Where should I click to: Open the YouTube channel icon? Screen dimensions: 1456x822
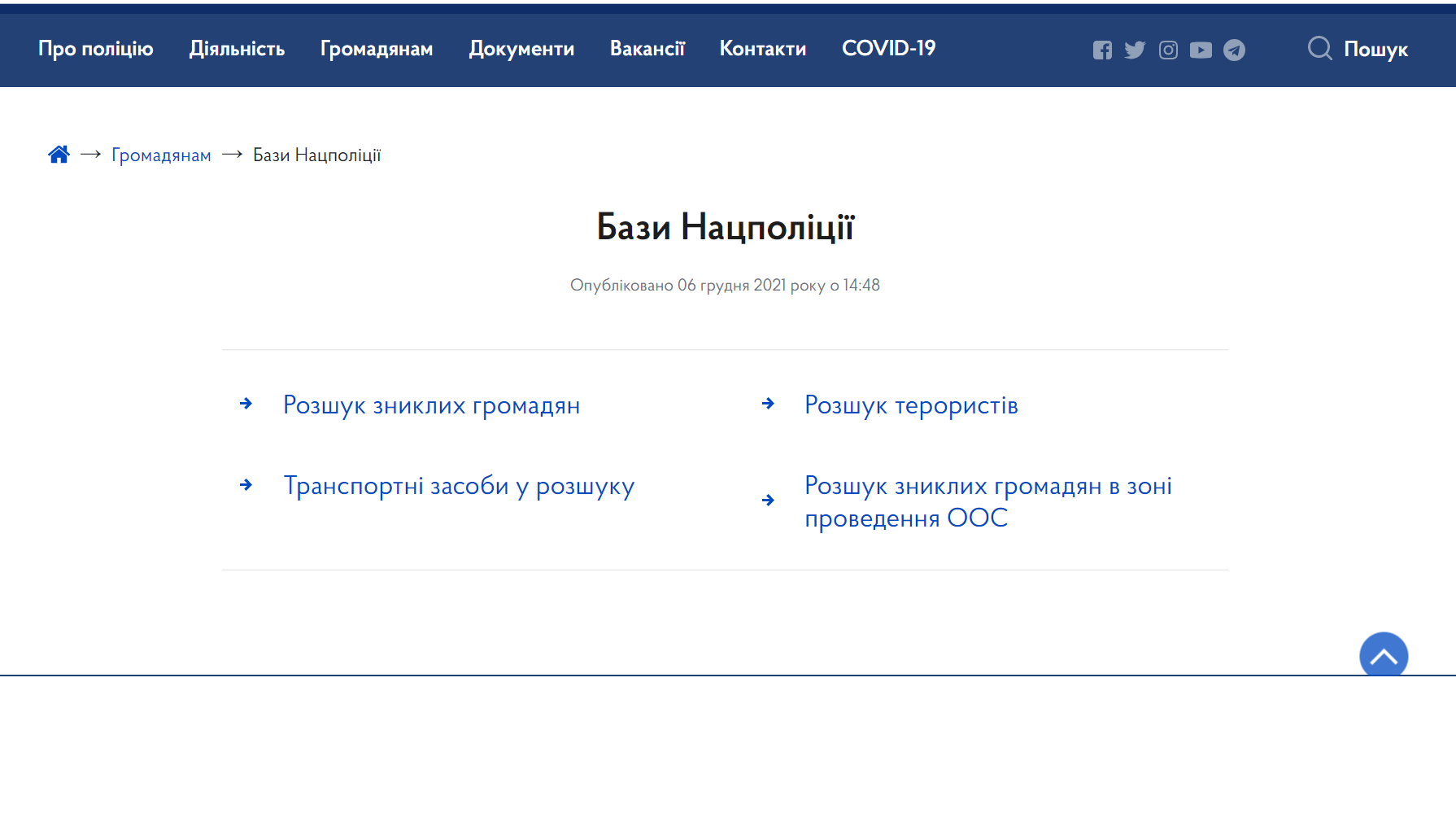click(x=1201, y=50)
